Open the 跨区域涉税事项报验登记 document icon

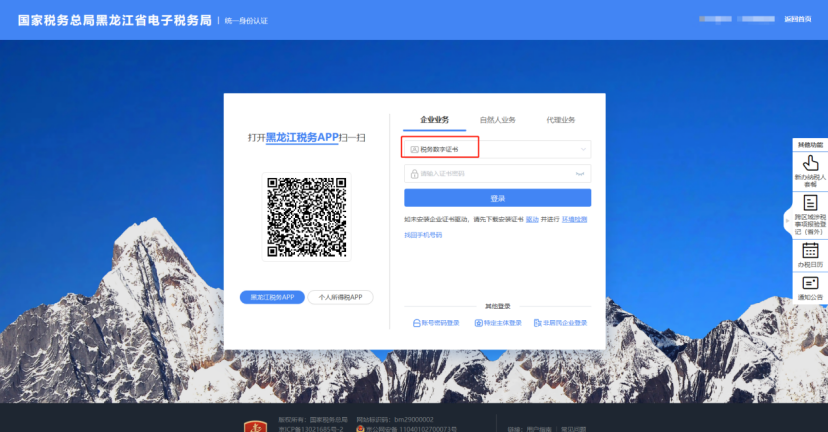click(810, 203)
